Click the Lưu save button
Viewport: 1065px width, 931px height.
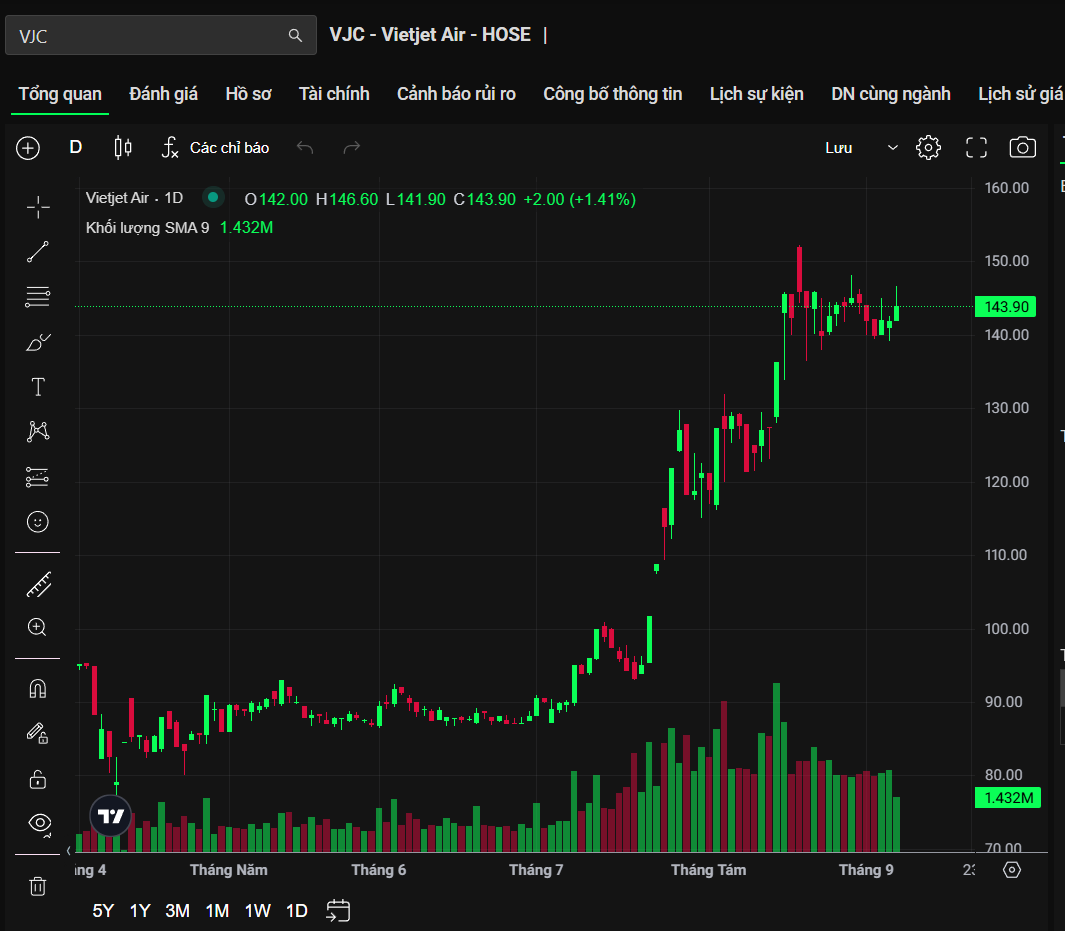[x=839, y=148]
